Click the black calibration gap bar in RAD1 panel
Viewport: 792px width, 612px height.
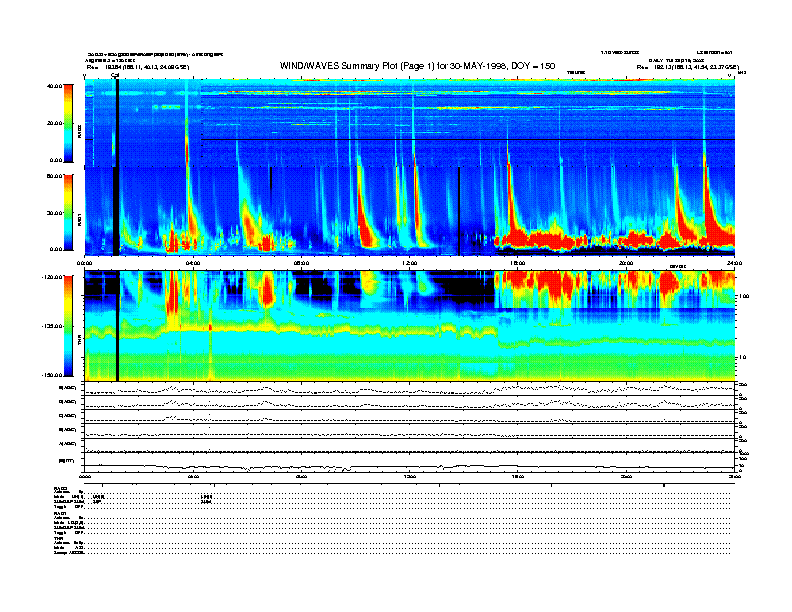click(116, 211)
